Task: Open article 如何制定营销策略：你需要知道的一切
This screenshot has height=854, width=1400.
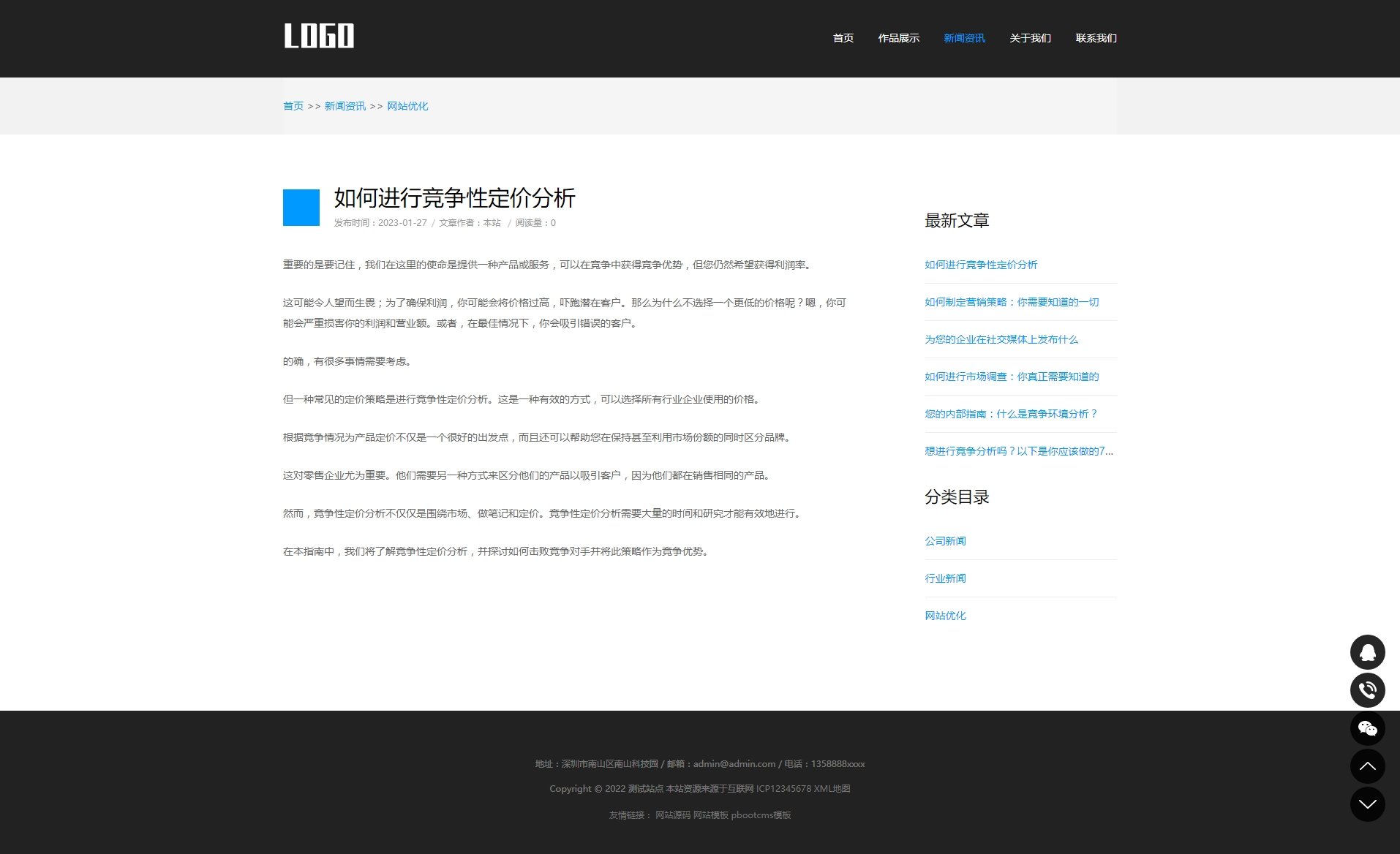Action: 1010,302
